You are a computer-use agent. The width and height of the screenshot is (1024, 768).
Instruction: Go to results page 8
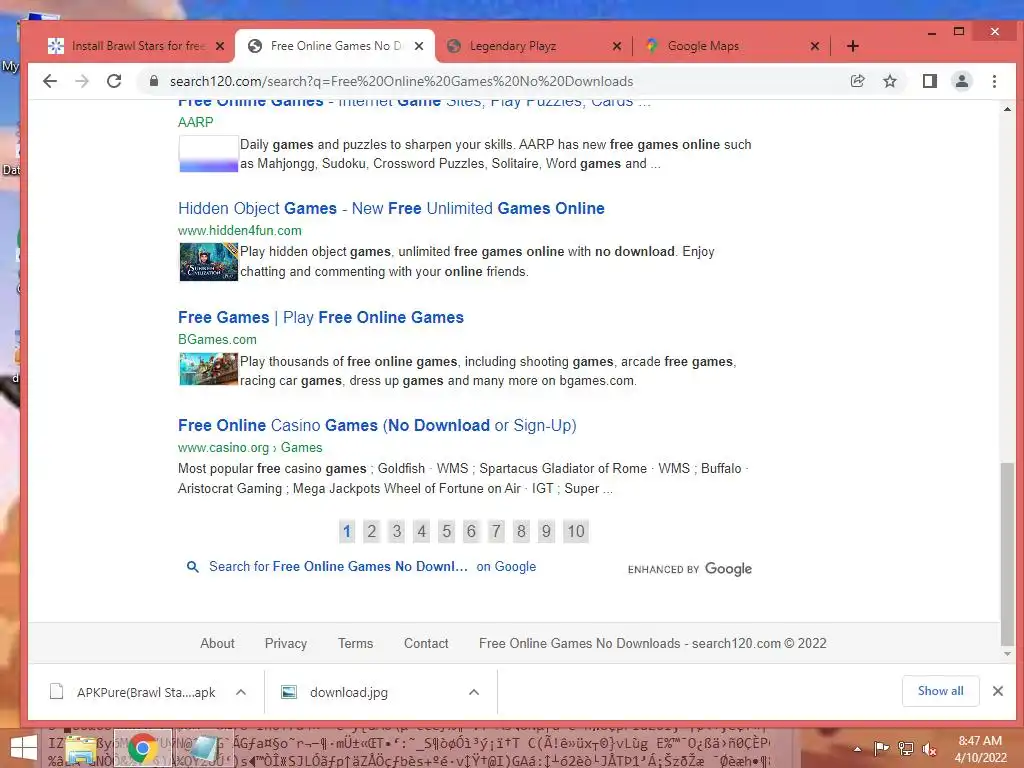pyautogui.click(x=520, y=532)
